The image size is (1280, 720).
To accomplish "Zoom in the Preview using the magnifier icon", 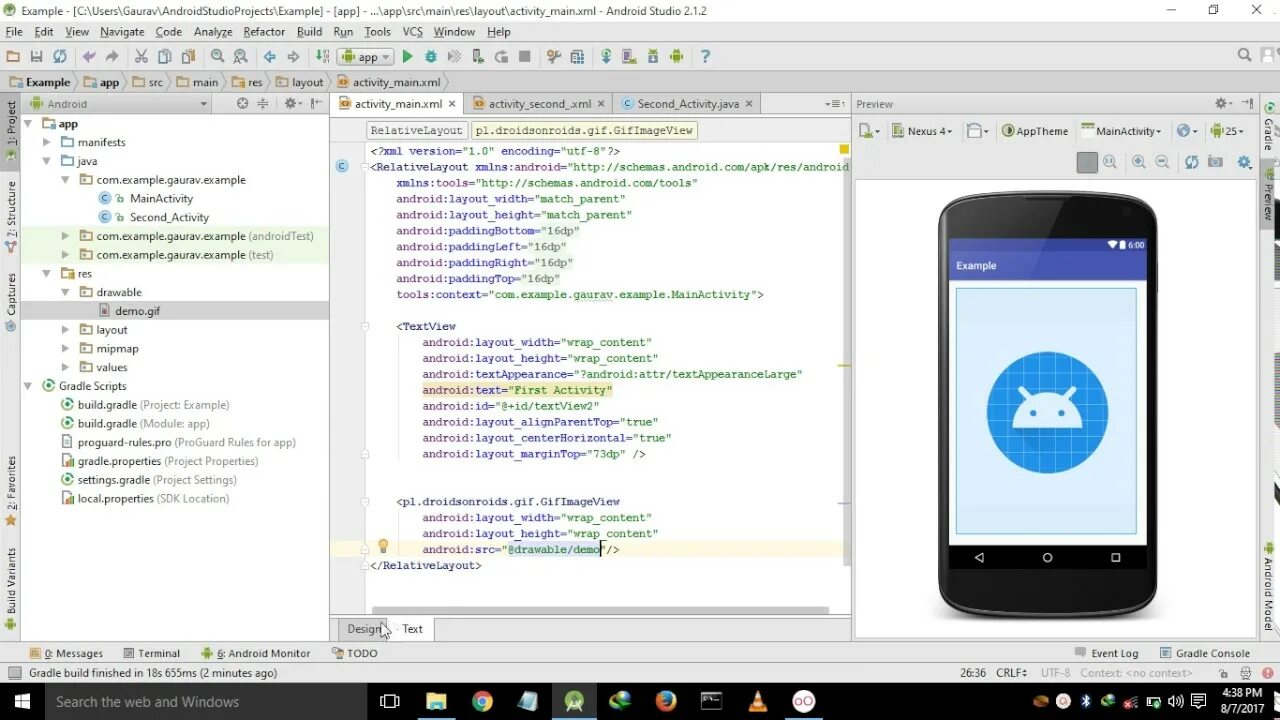I will (1139, 162).
